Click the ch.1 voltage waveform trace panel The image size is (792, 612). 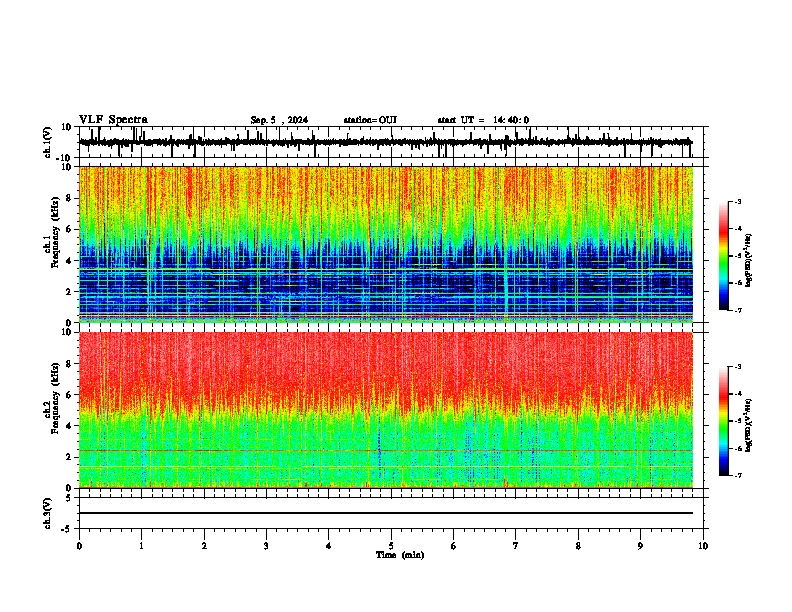[391, 142]
